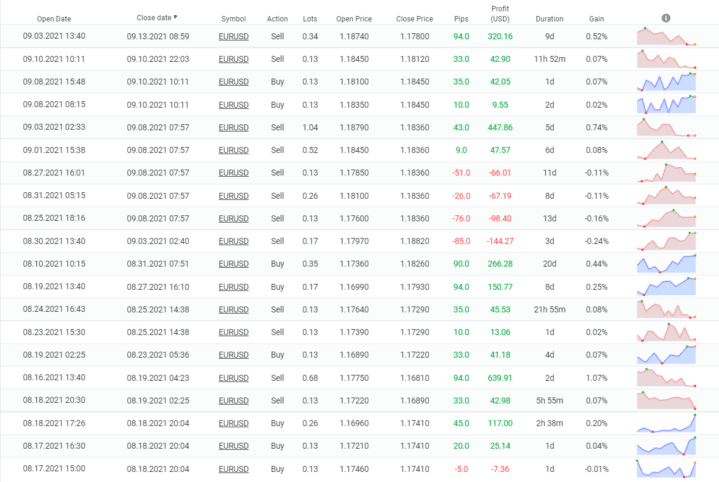Image resolution: width=719 pixels, height=482 pixels.
Task: Open mini chart for the 447.86 profit trade
Action: [667, 127]
